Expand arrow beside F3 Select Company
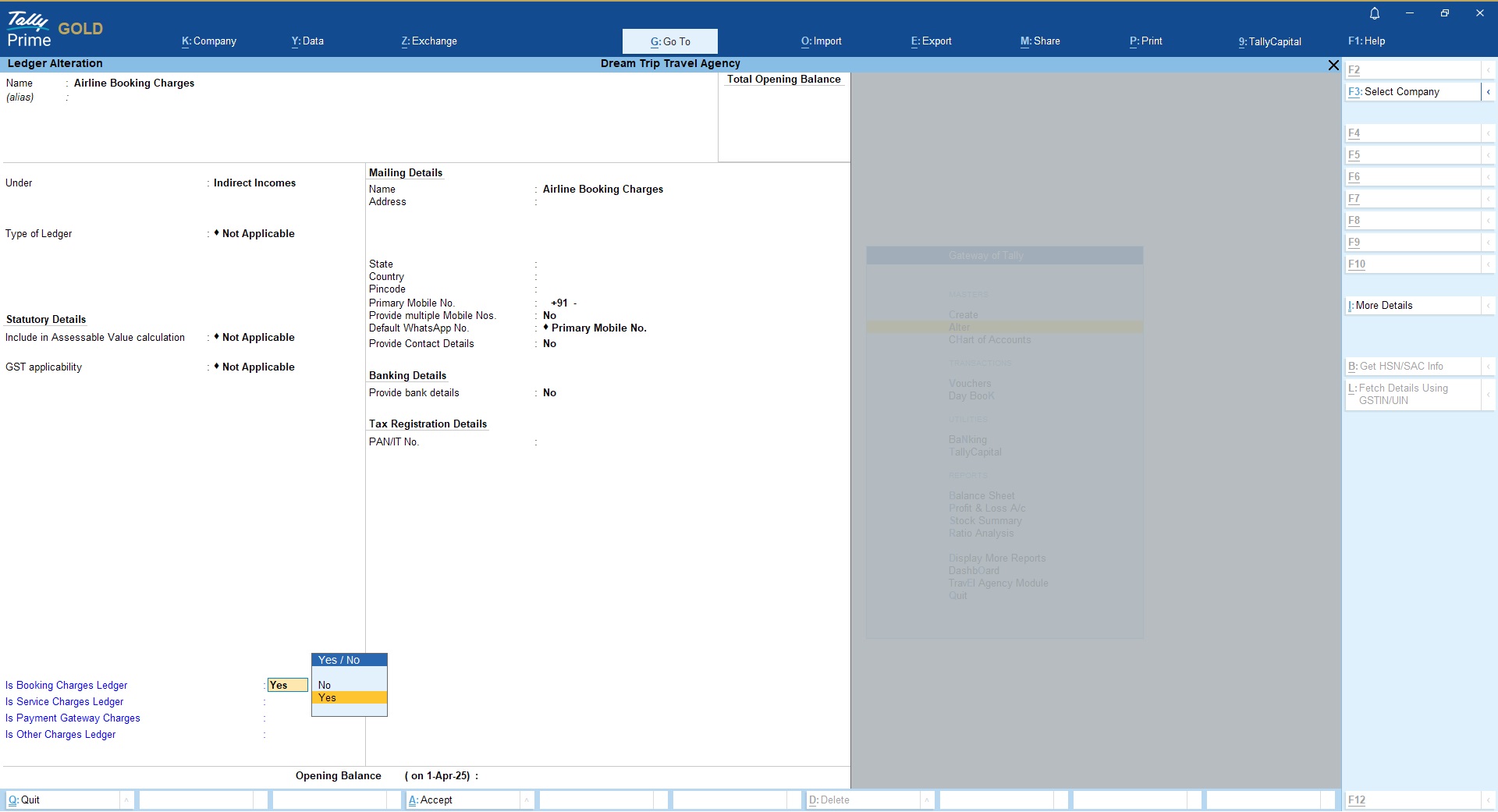Screen dimensions: 1498x812 pos(1488,92)
